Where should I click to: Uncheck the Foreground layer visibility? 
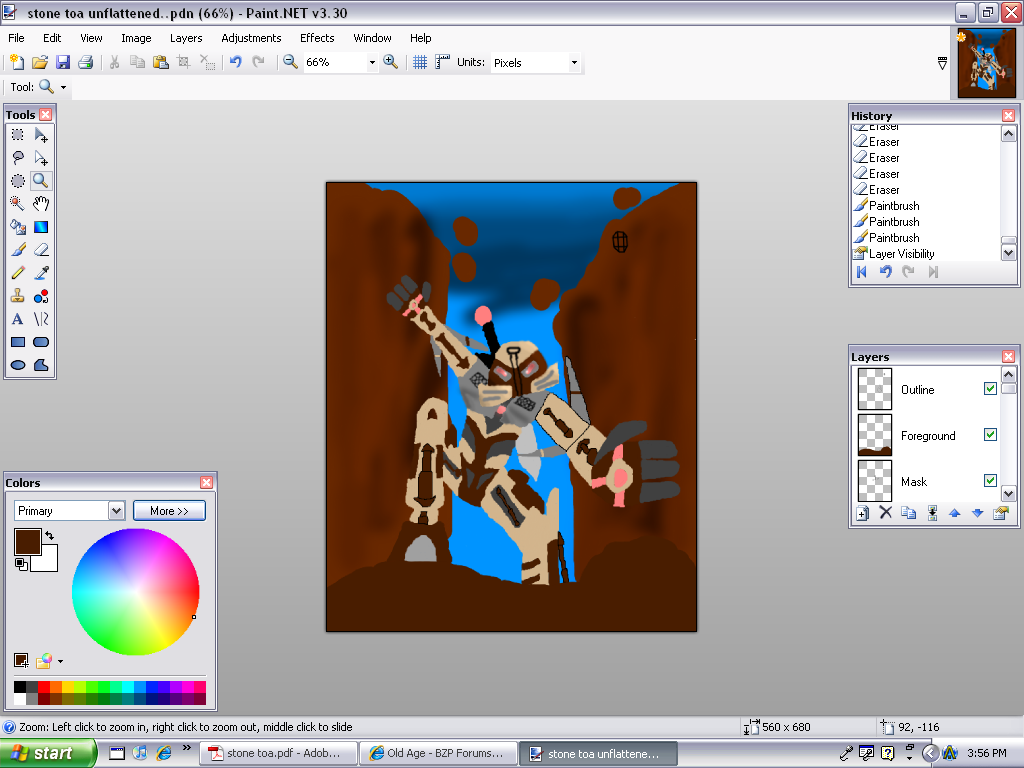(990, 435)
